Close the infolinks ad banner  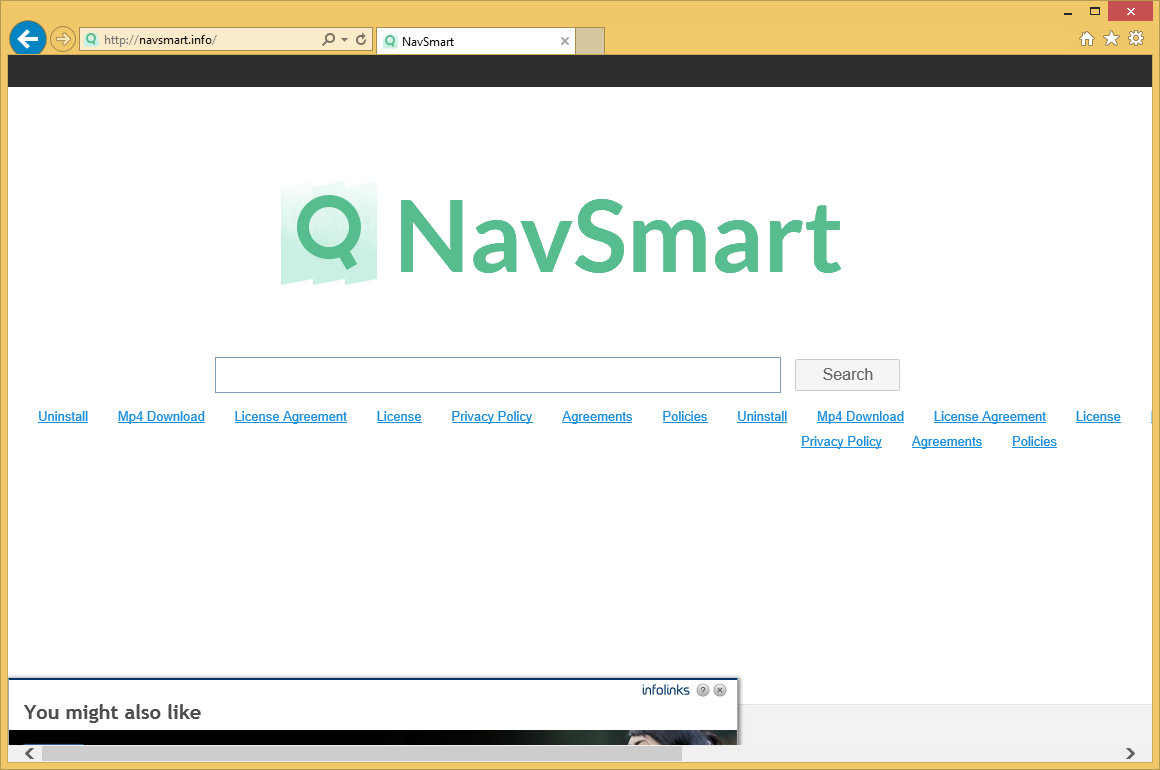720,690
